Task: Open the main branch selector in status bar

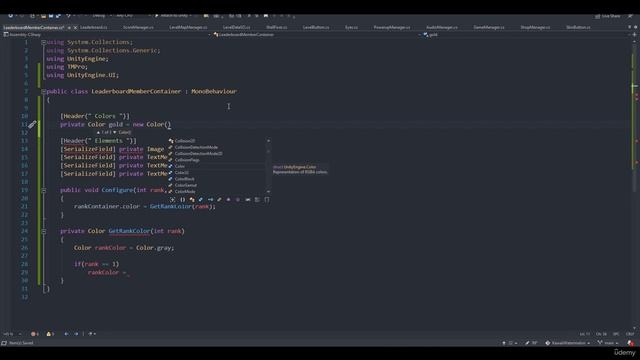Action: click(x=608, y=343)
